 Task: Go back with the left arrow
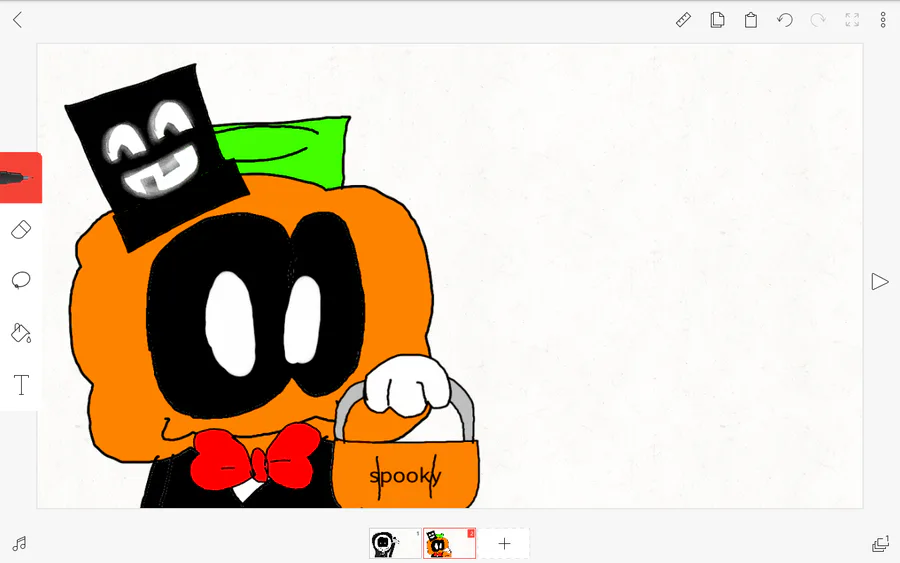tap(17, 20)
